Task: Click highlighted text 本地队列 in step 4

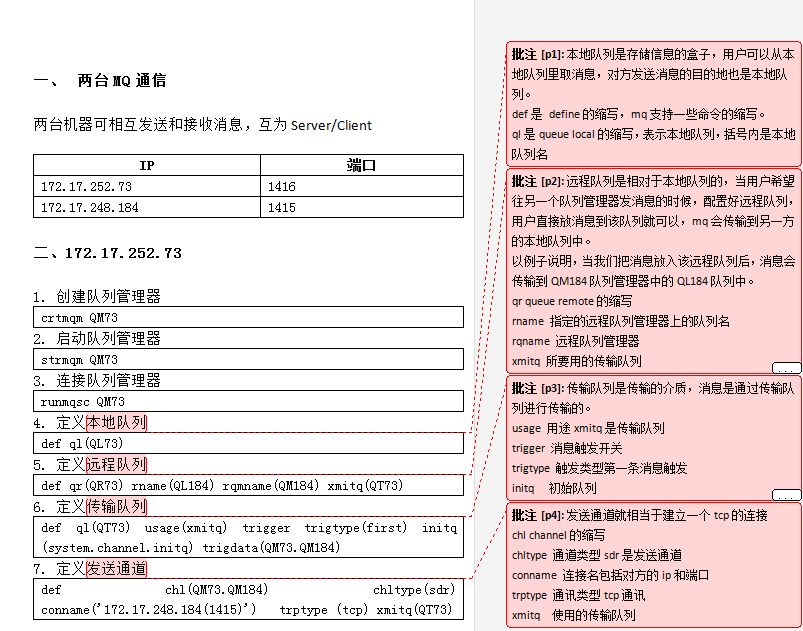Action: (117, 423)
